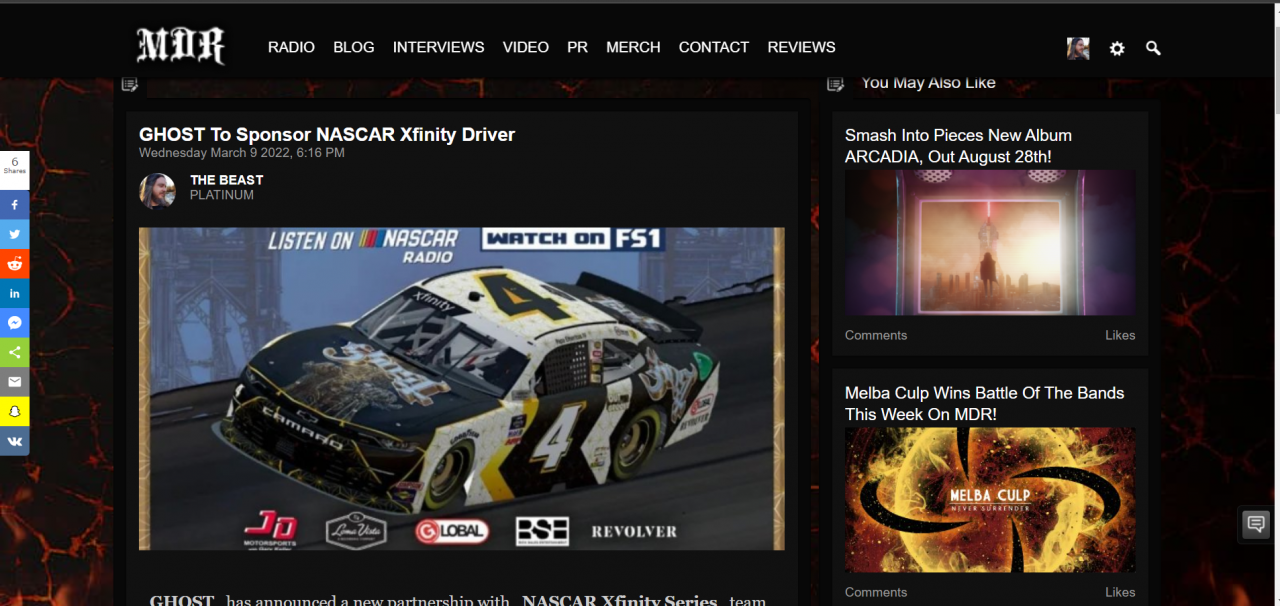Navigate to the MERCH page

[x=633, y=47]
